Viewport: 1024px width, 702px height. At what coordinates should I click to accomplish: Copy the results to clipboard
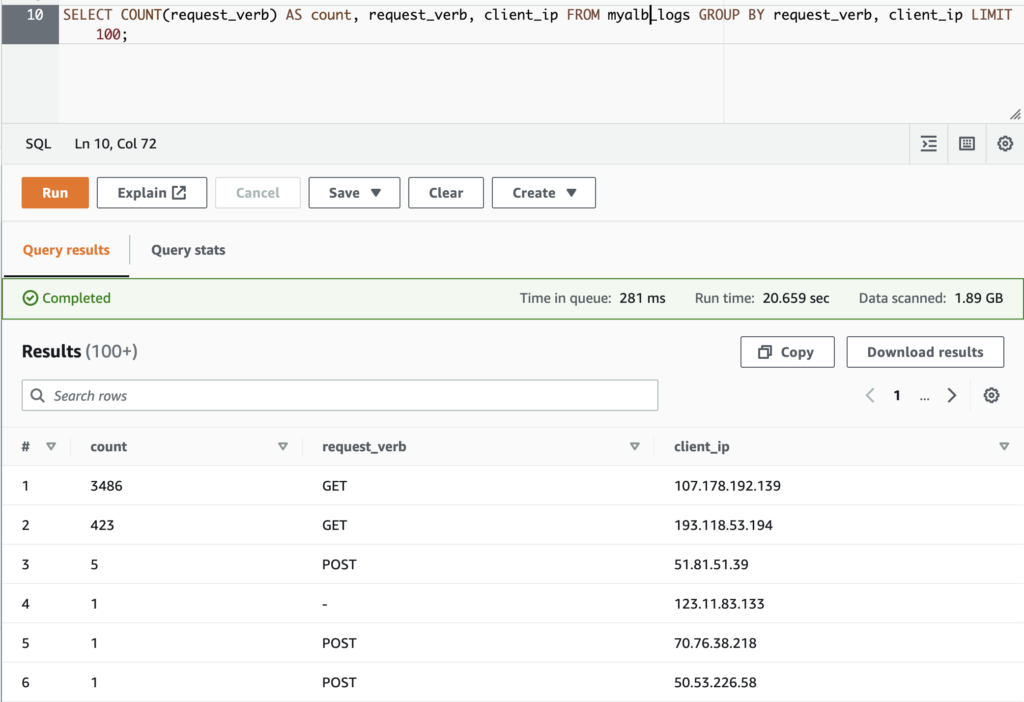tap(787, 351)
